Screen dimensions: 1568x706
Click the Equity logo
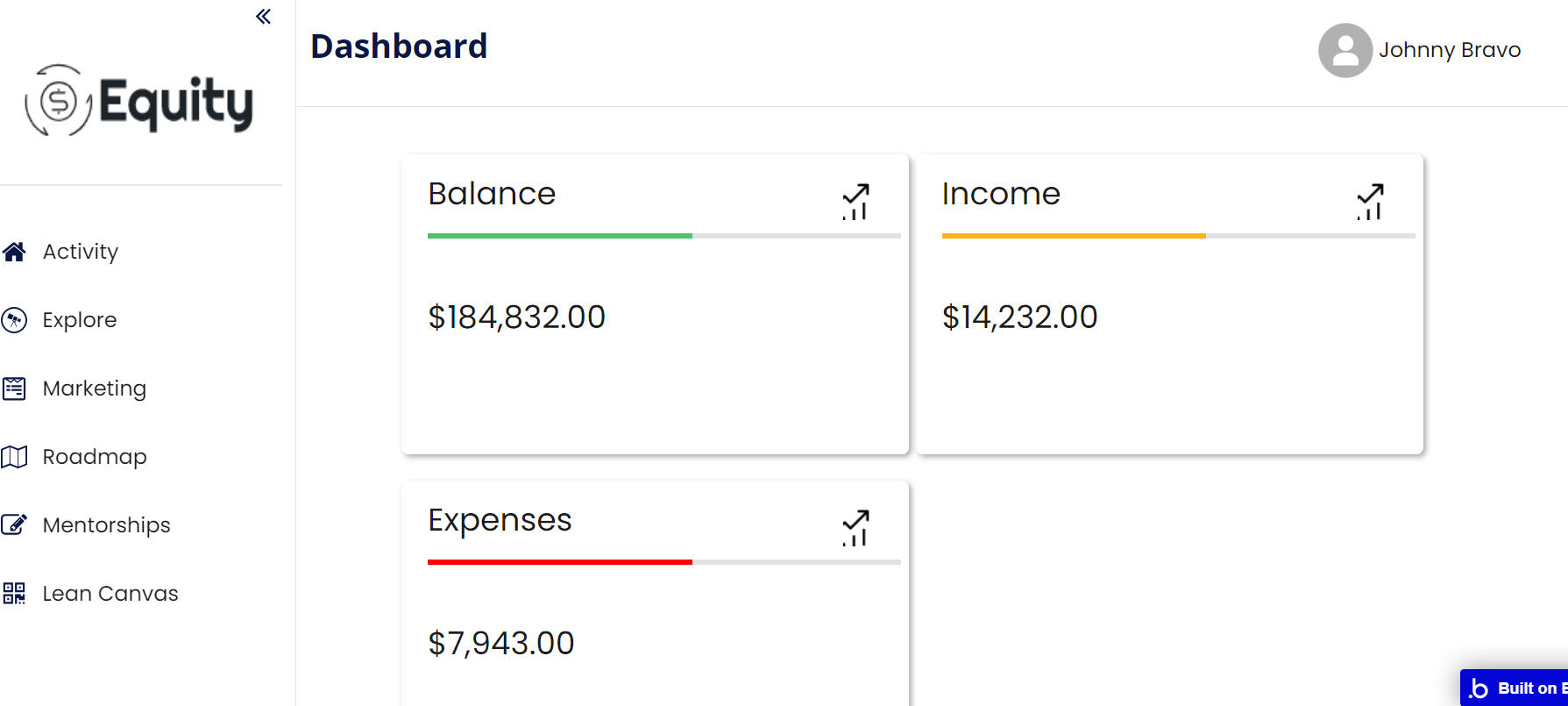click(x=140, y=102)
